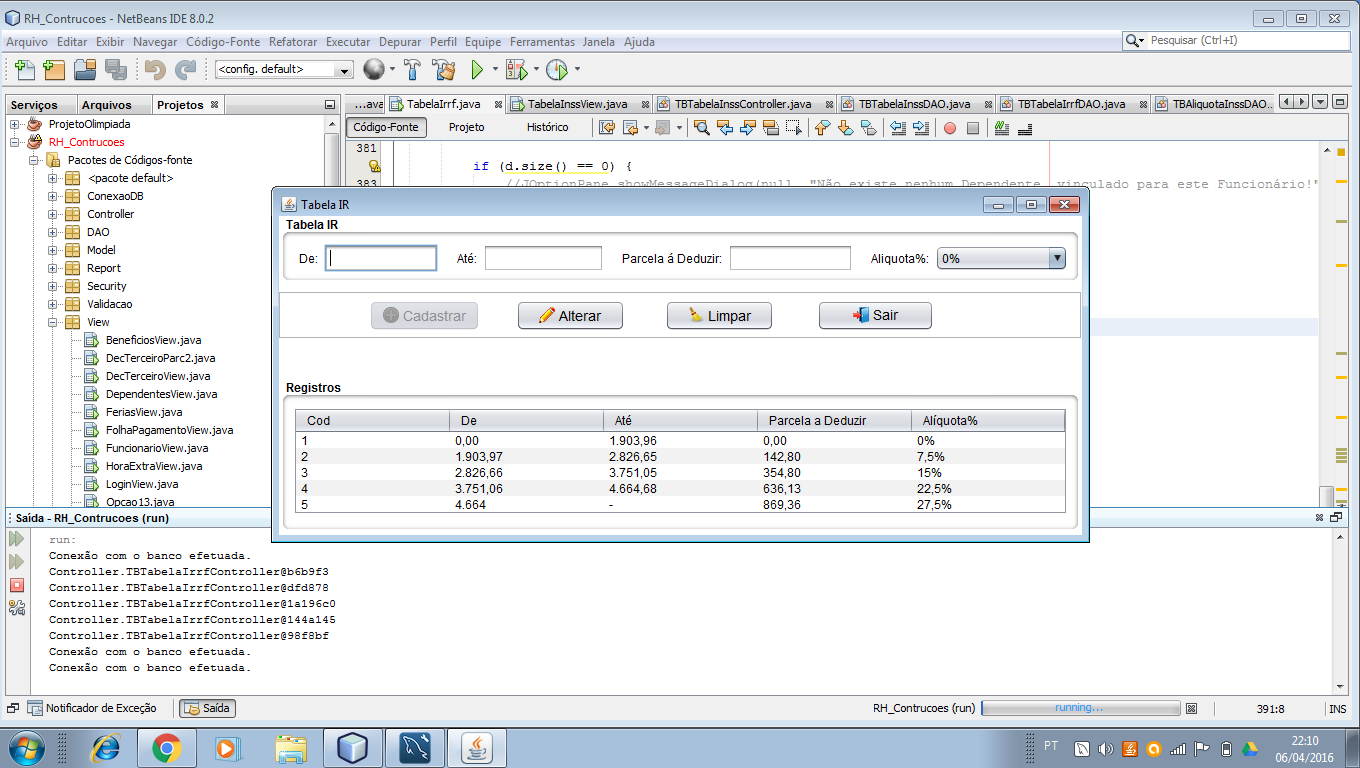Click the Open Project folder icon
1360x768 pixels.
click(x=85, y=70)
